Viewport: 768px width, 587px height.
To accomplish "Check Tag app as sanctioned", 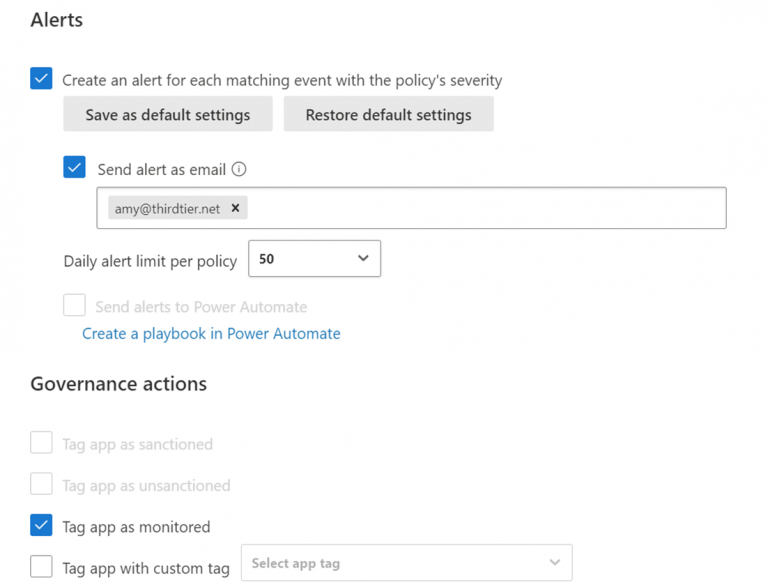I will coord(41,443).
